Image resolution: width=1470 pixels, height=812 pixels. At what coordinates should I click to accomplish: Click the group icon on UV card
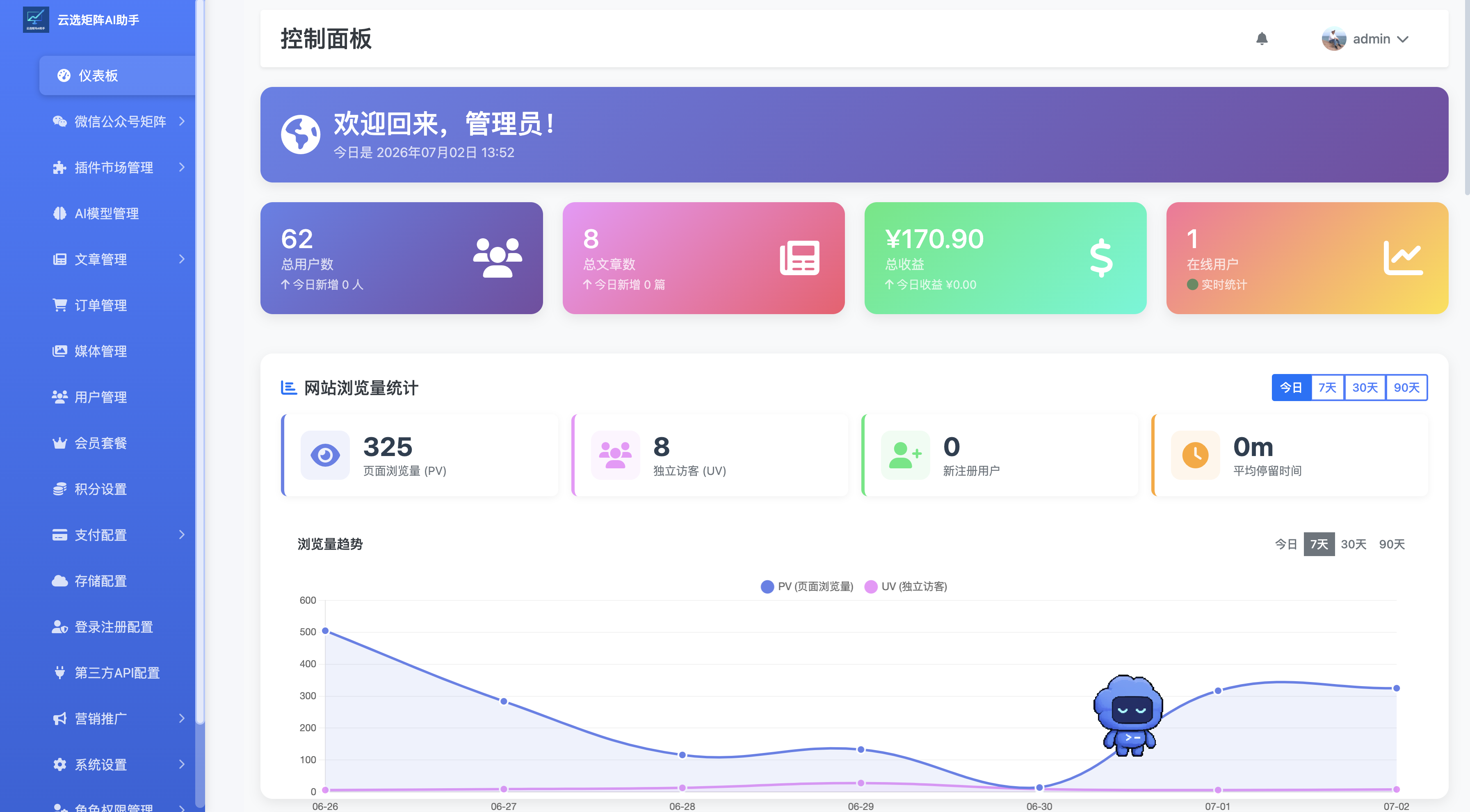pos(615,455)
